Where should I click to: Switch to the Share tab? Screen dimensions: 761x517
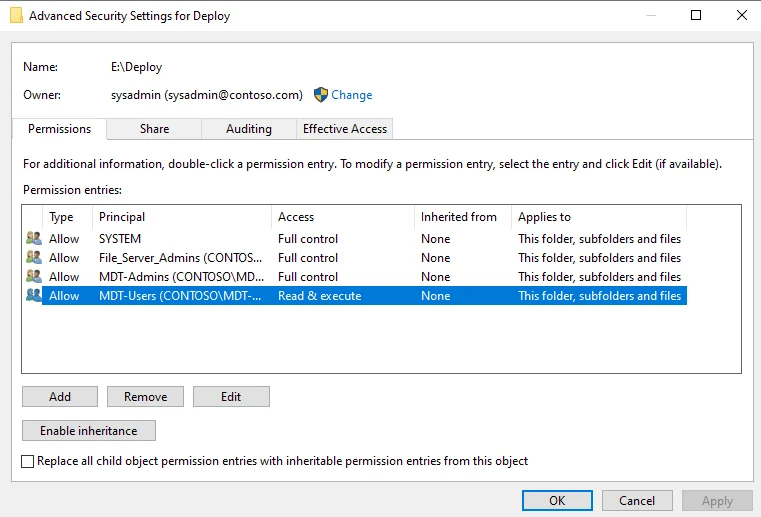[x=154, y=129]
